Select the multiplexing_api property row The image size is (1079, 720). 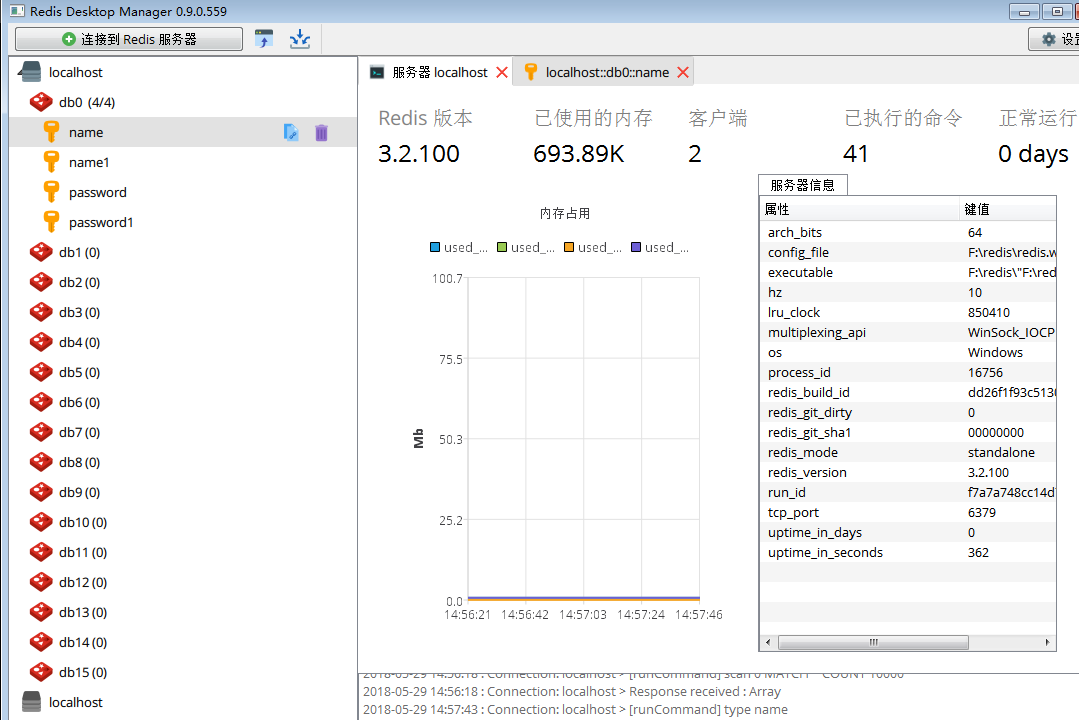pos(908,332)
